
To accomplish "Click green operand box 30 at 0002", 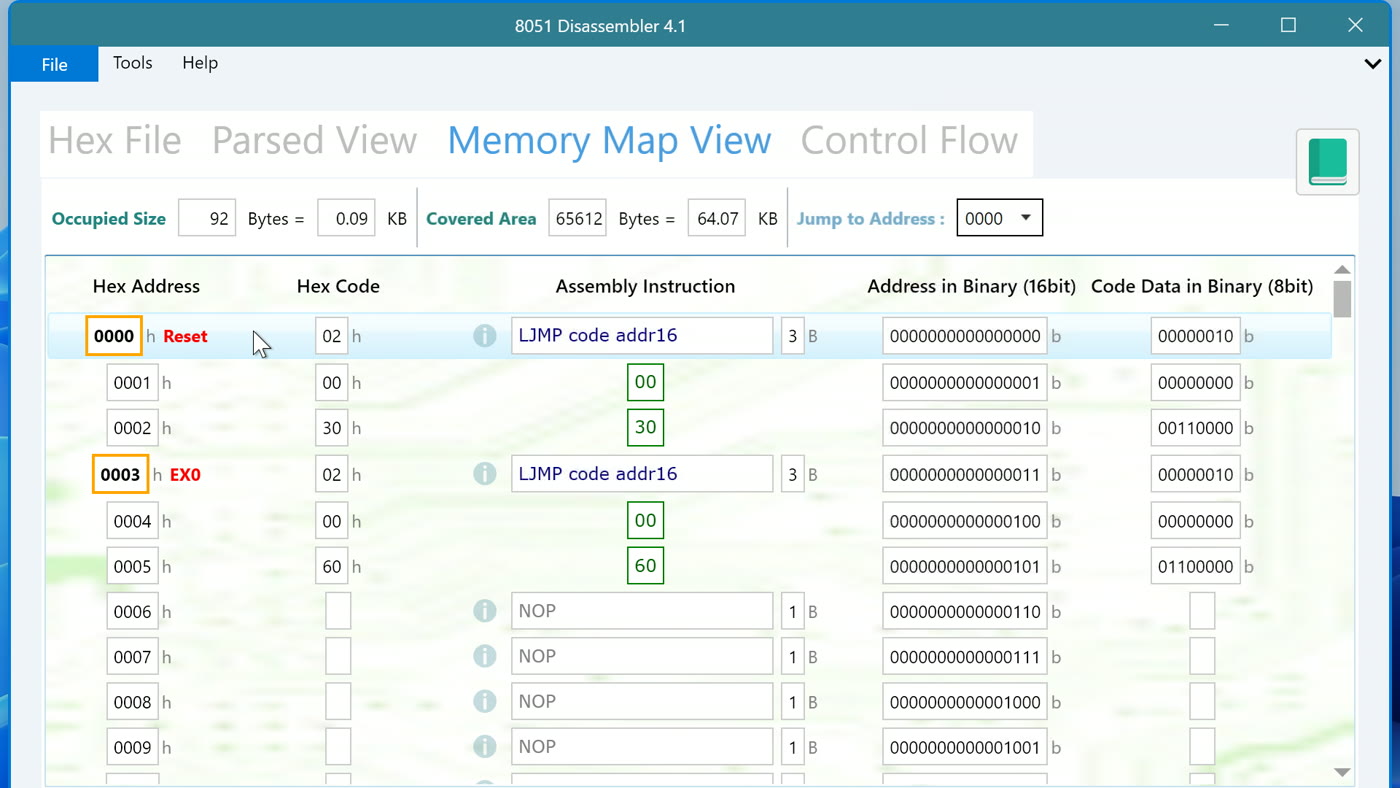I will click(646, 428).
